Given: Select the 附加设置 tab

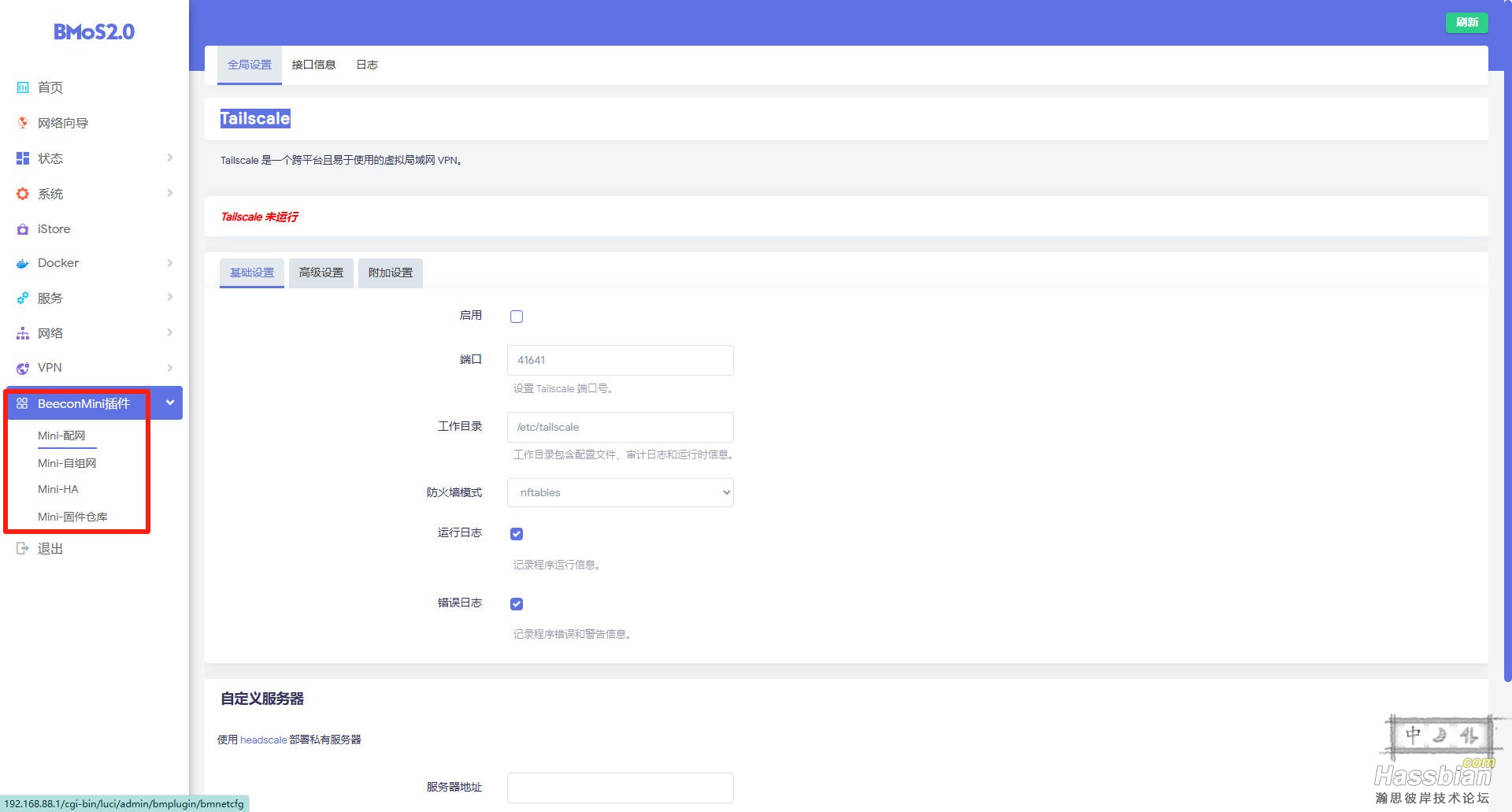Looking at the screenshot, I should click(391, 273).
